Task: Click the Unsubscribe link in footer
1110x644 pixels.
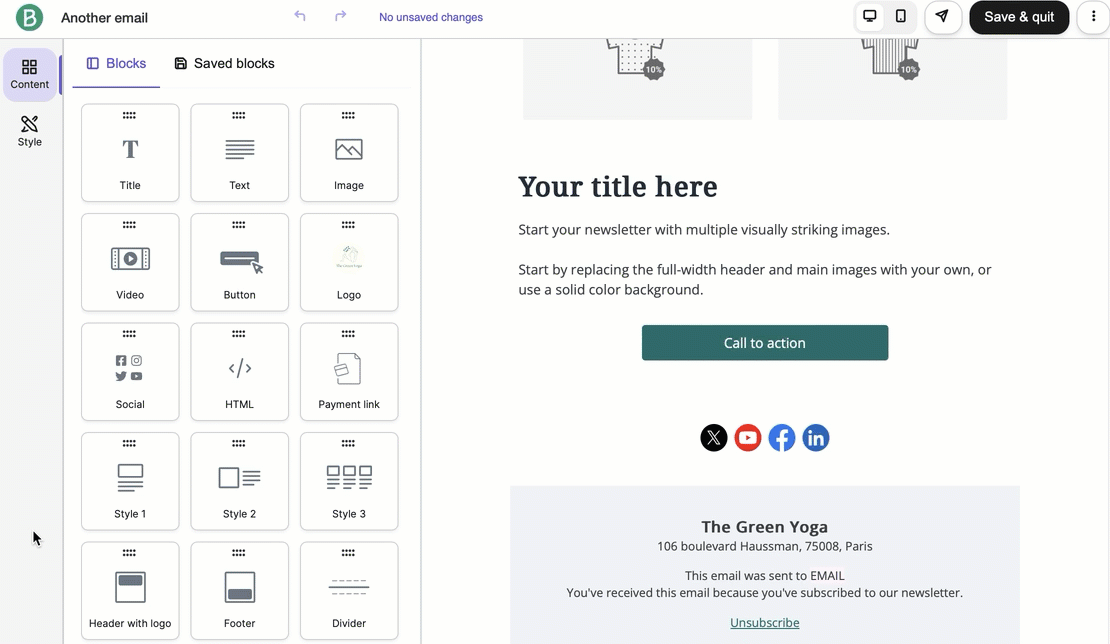Action: point(764,623)
